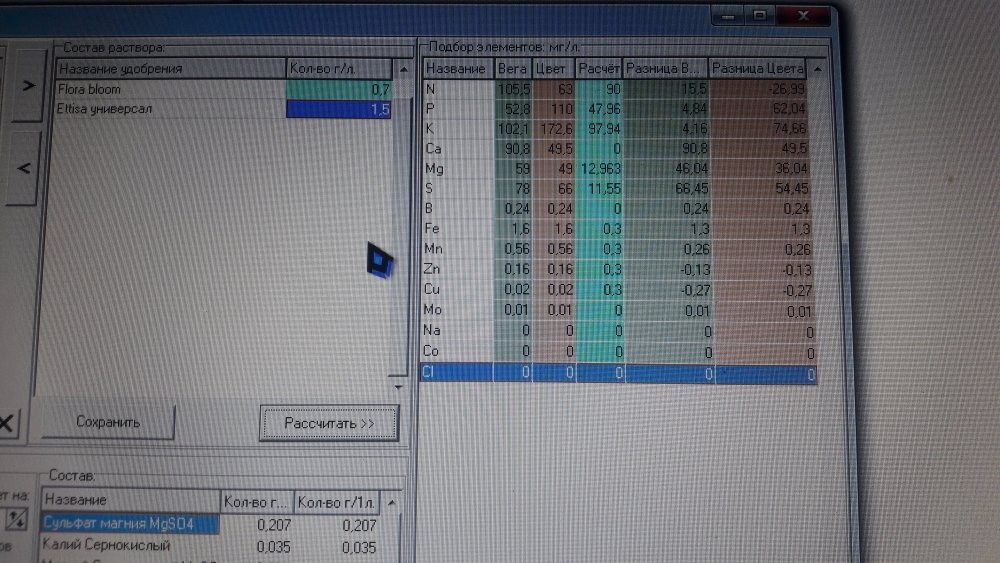Click the Расчёт column header
1000x563 pixels.
coord(599,68)
